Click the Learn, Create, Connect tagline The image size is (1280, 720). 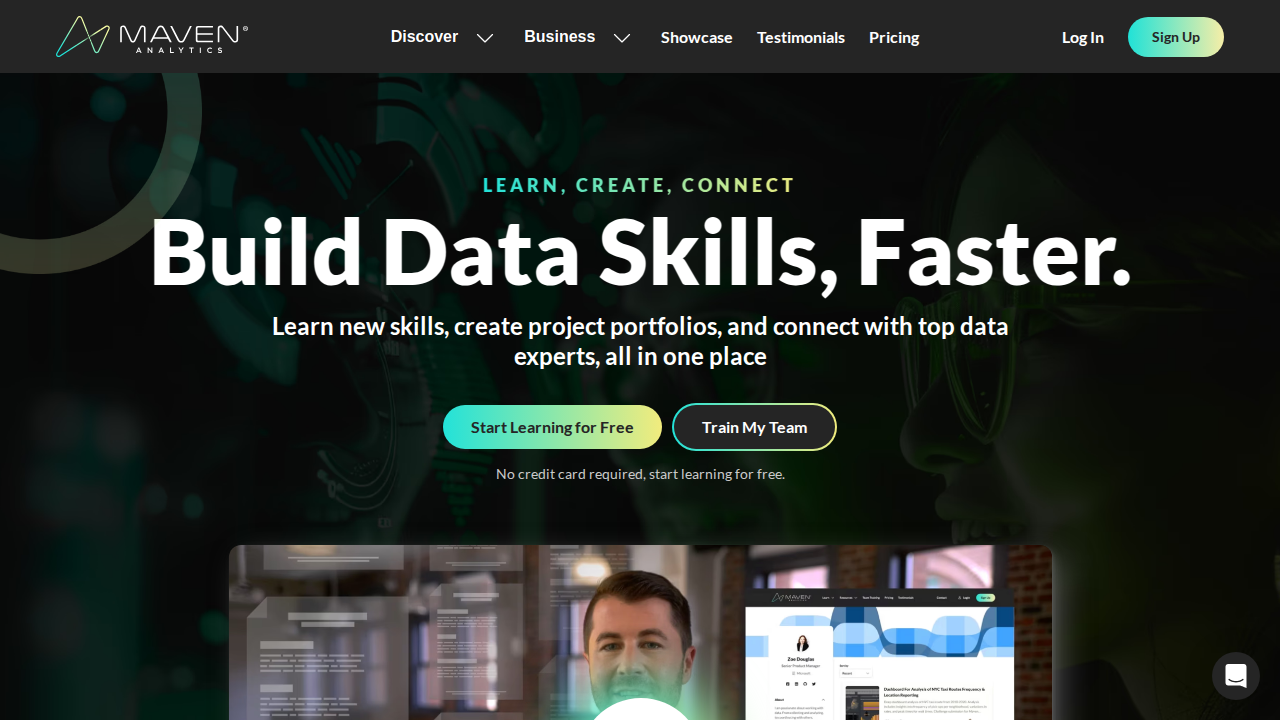639,185
